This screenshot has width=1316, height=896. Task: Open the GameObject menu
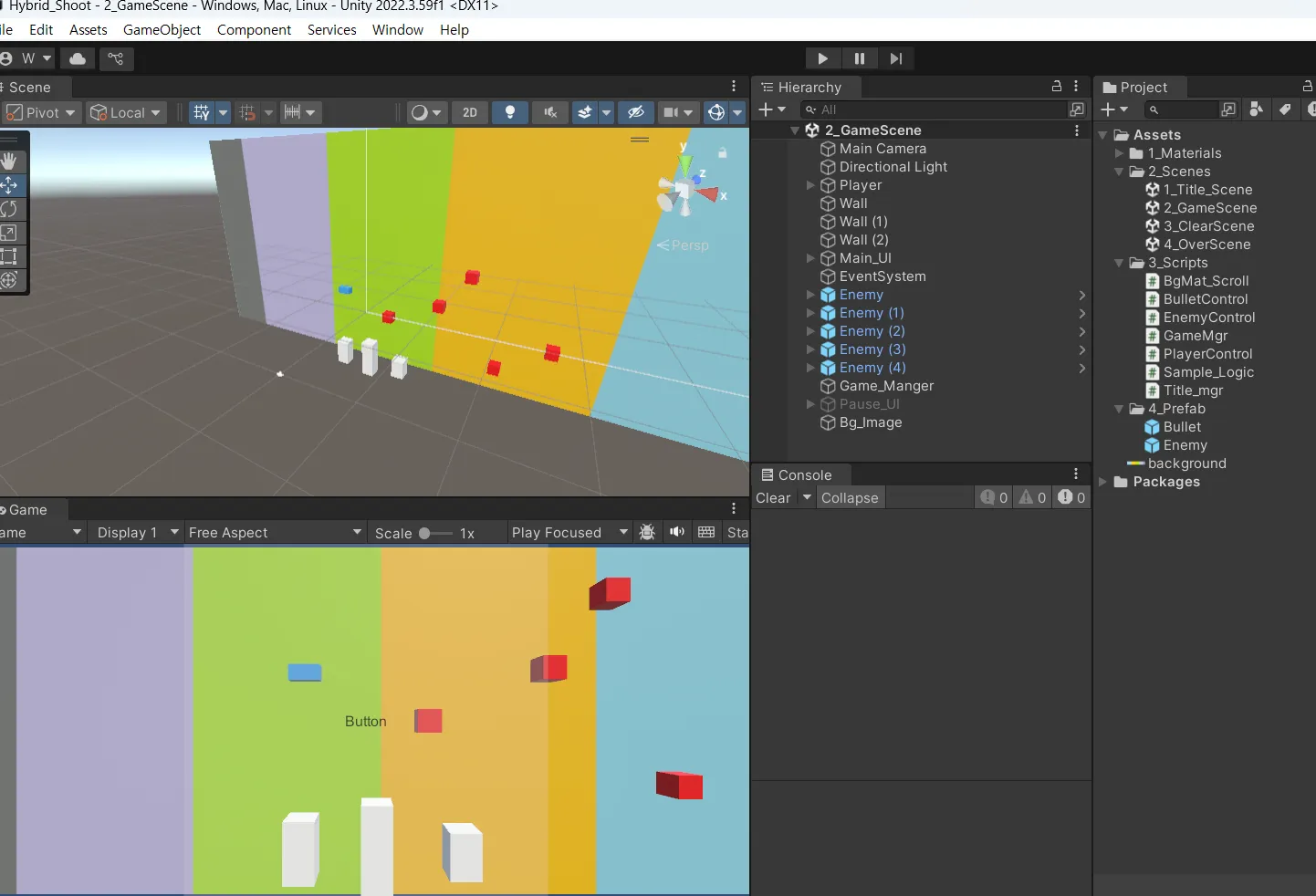tap(162, 29)
